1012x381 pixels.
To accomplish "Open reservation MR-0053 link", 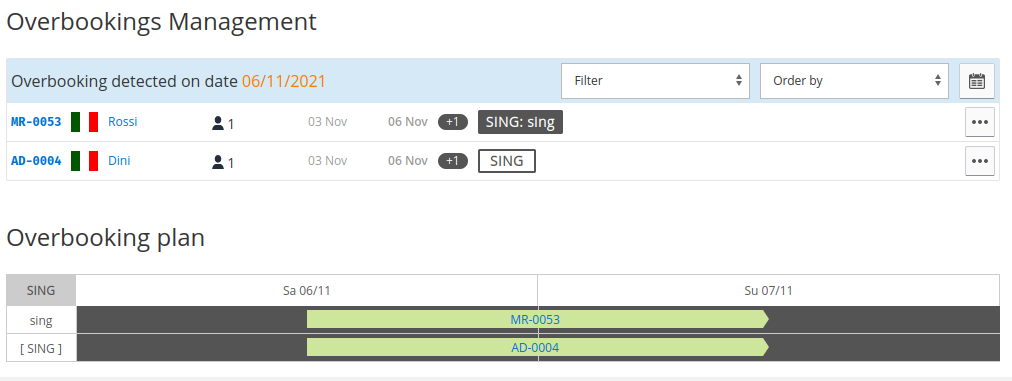I will [x=36, y=122].
